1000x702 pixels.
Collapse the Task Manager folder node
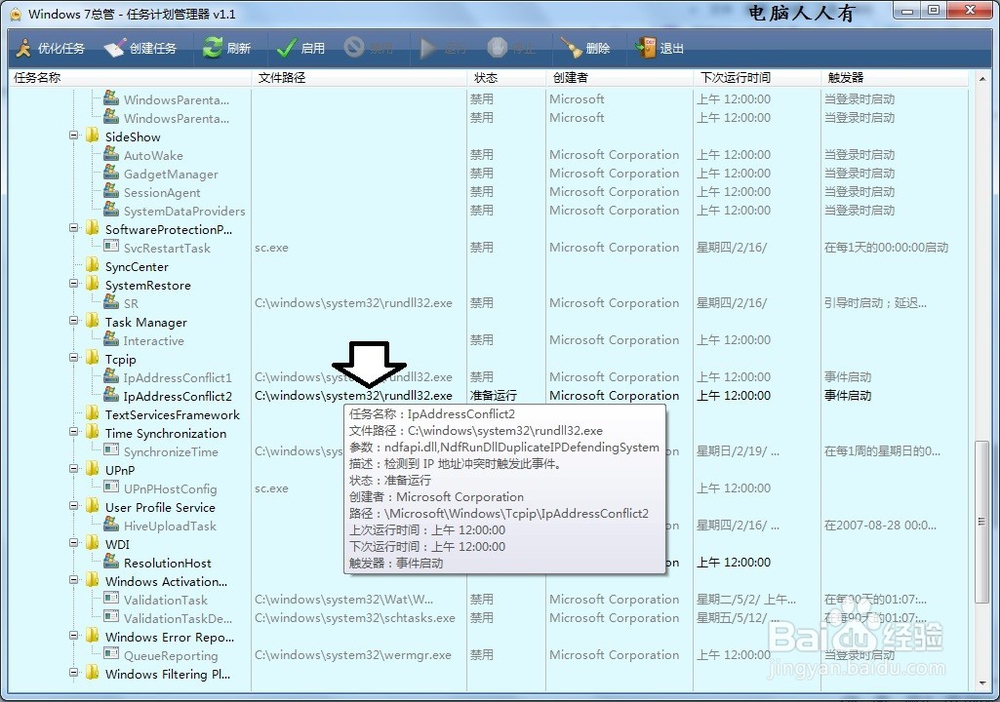74,321
